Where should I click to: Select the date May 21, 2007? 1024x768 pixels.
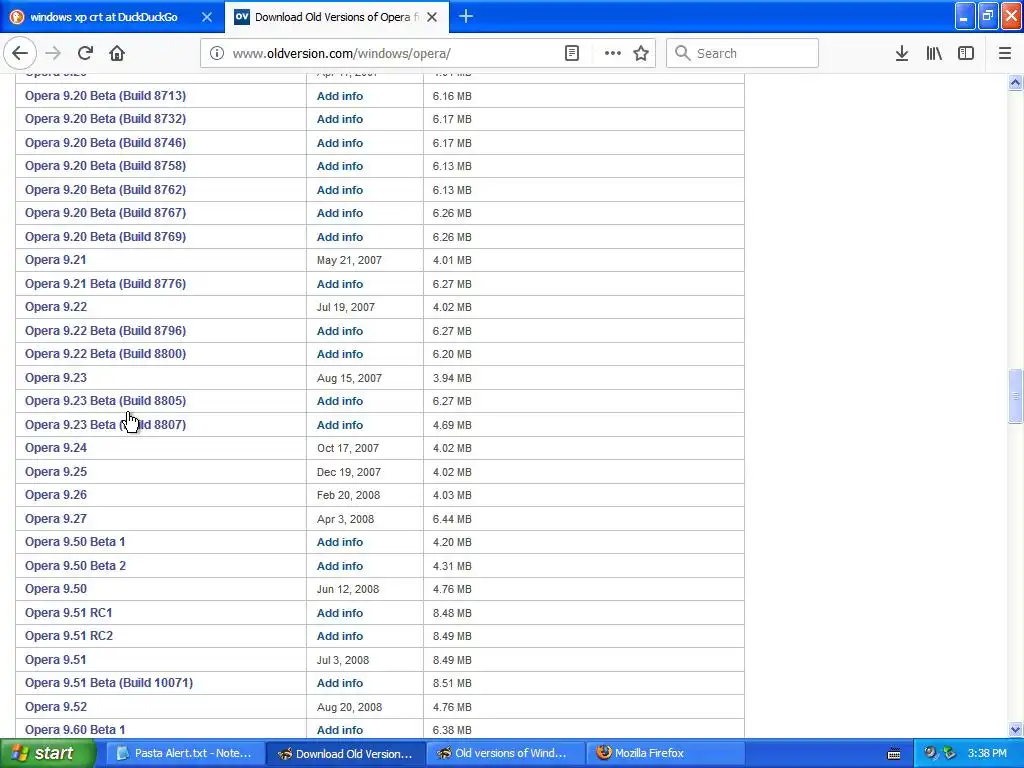(349, 260)
